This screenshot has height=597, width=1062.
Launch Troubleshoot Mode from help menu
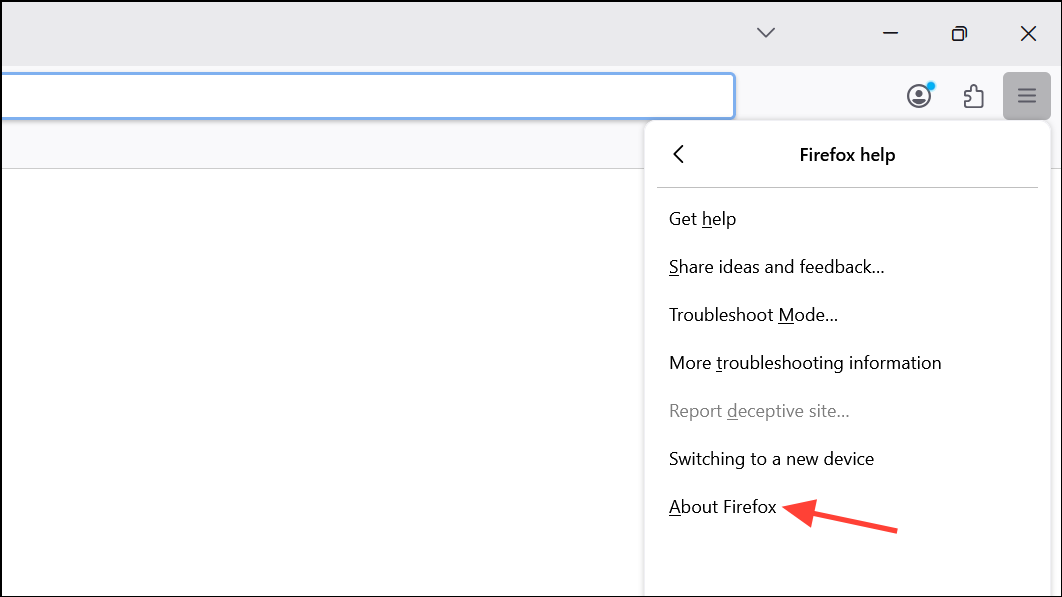(x=753, y=315)
